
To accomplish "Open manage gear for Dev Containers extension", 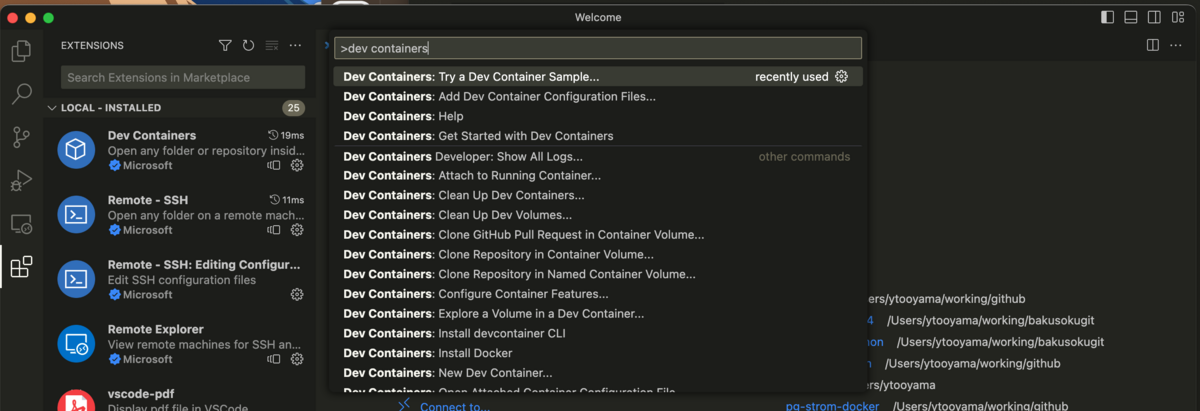I will 297,165.
